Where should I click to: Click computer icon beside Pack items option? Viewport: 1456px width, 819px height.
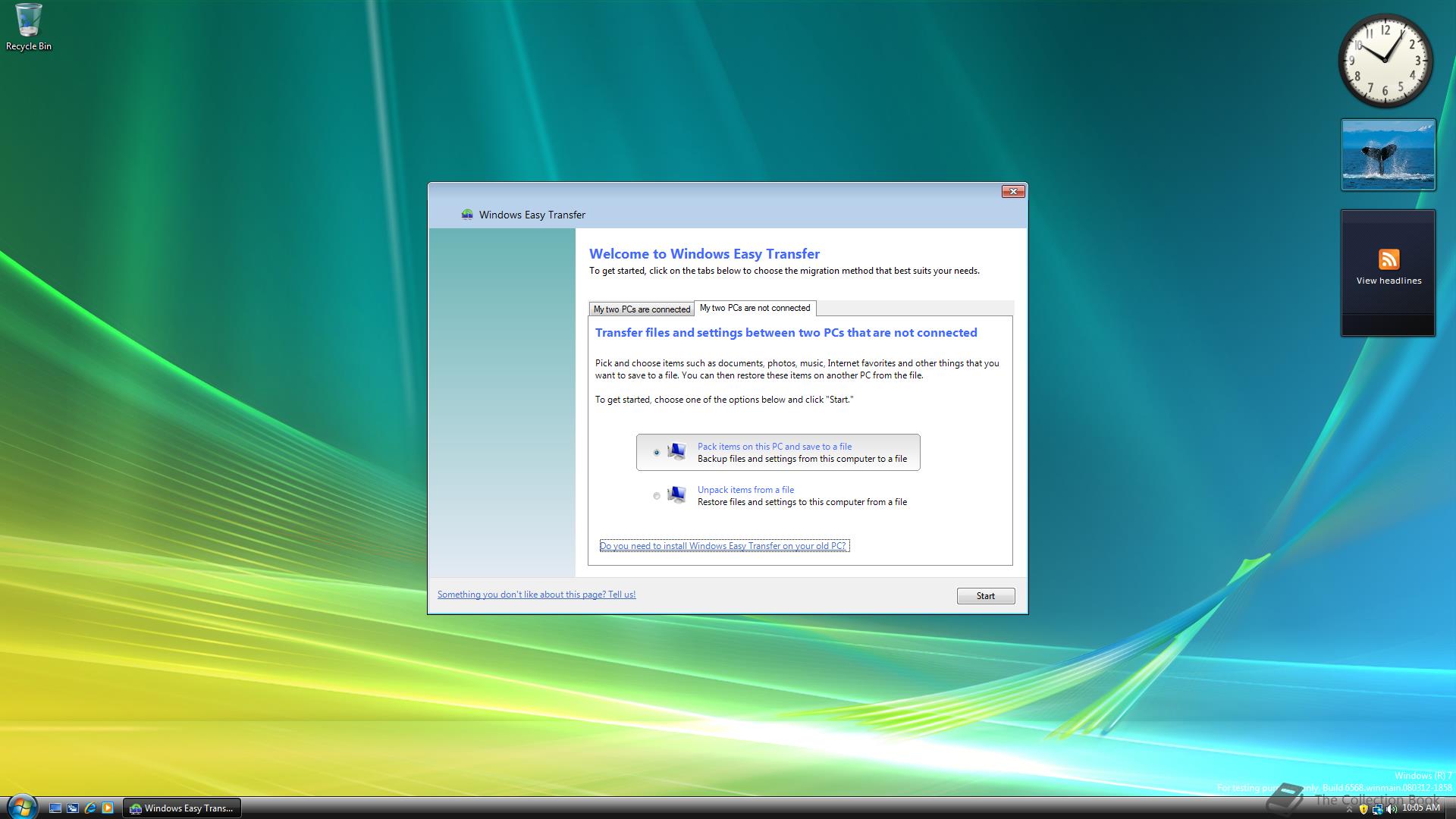(x=676, y=452)
